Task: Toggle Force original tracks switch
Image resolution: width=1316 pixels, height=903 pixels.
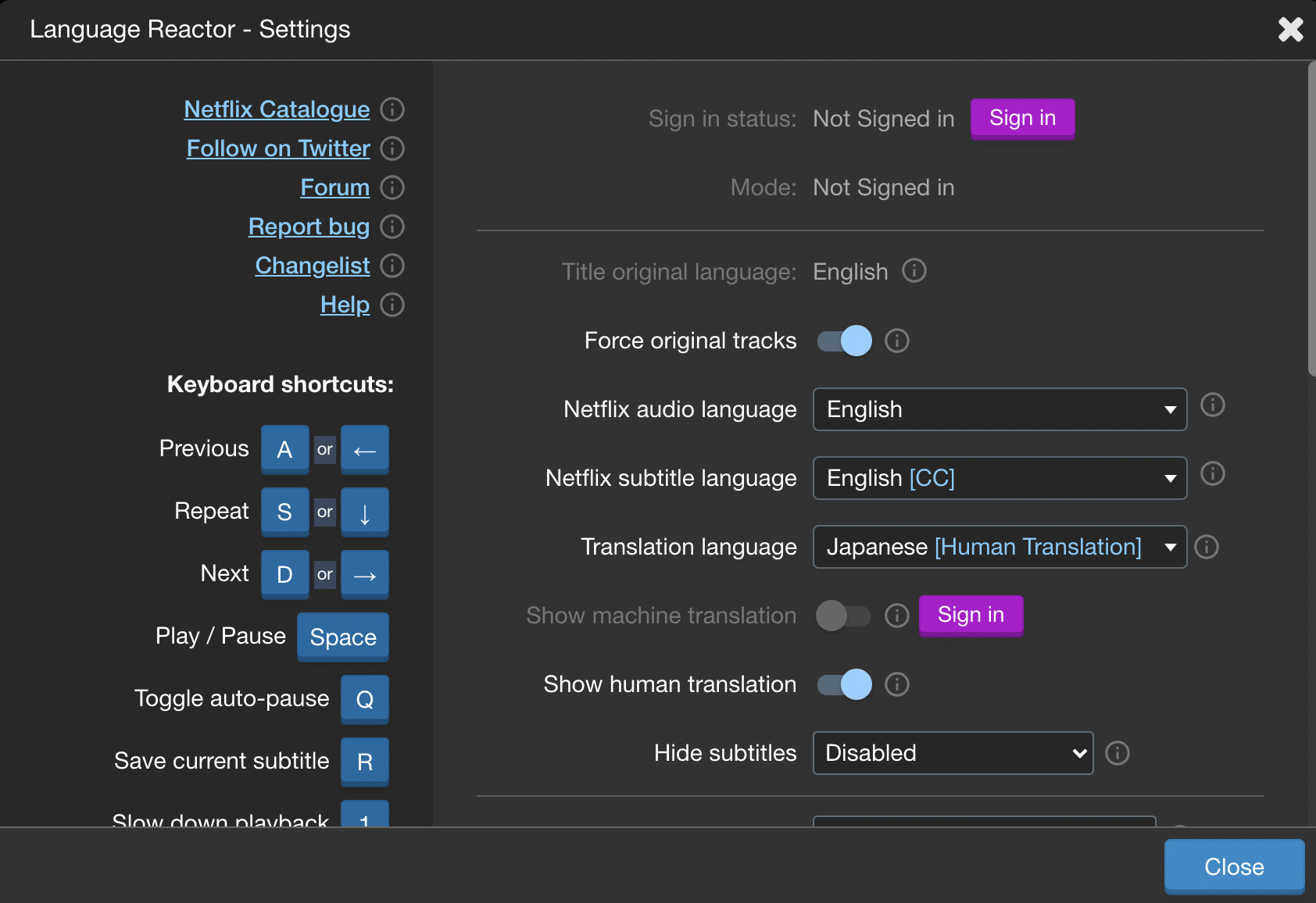Action: pos(844,341)
